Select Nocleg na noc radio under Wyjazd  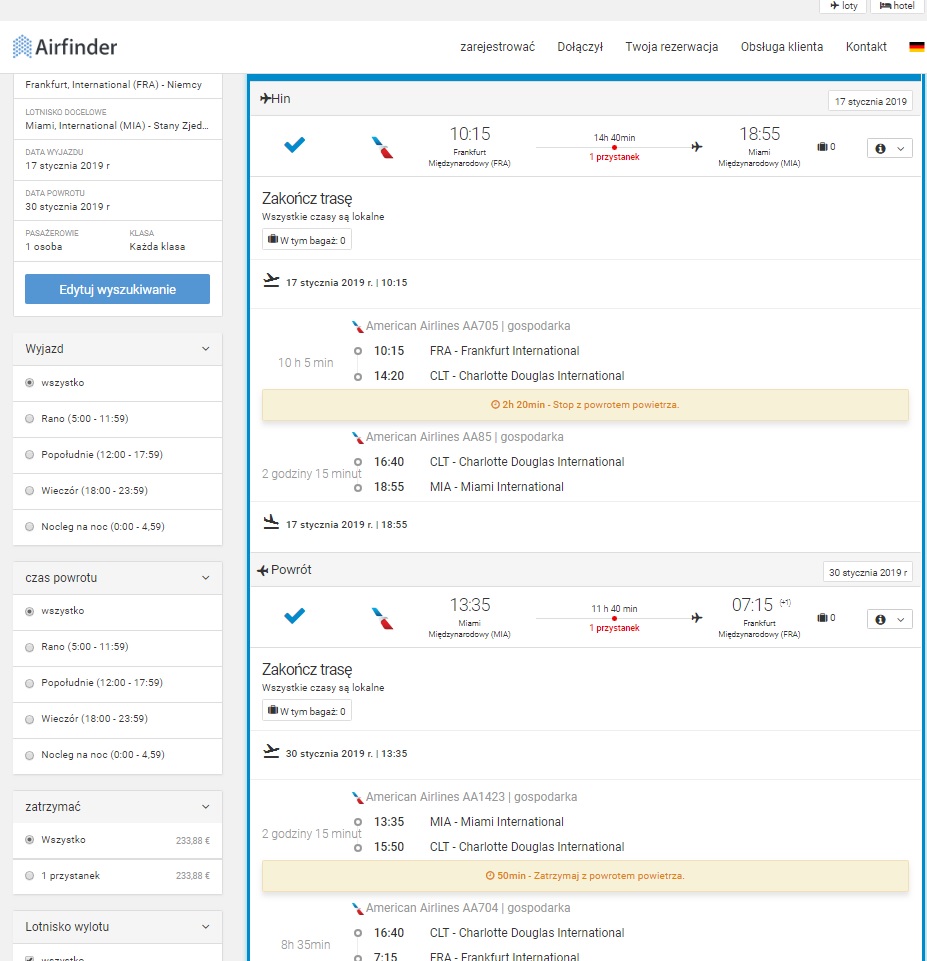pyautogui.click(x=29, y=526)
